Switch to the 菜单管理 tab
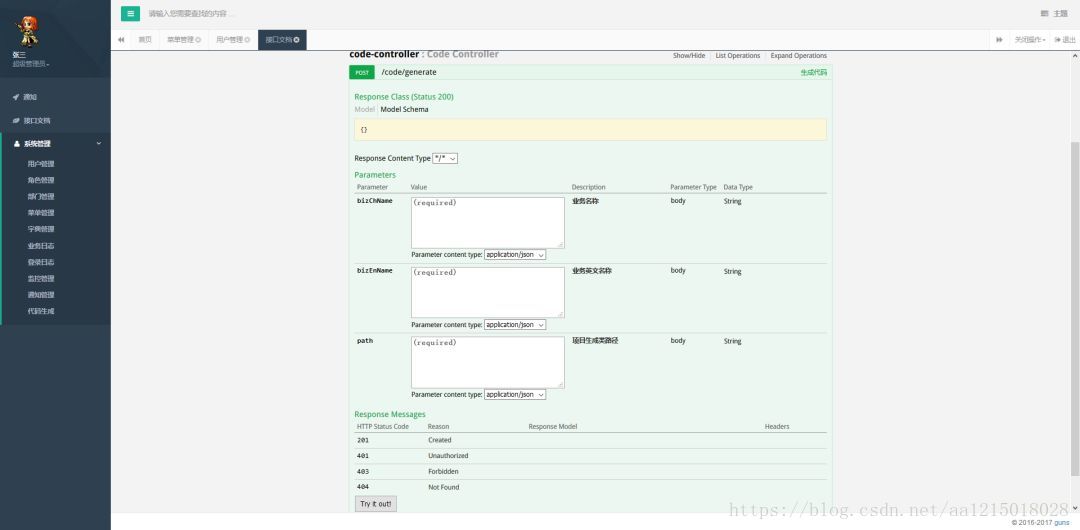The width and height of the screenshot is (1080, 530). (x=180, y=40)
